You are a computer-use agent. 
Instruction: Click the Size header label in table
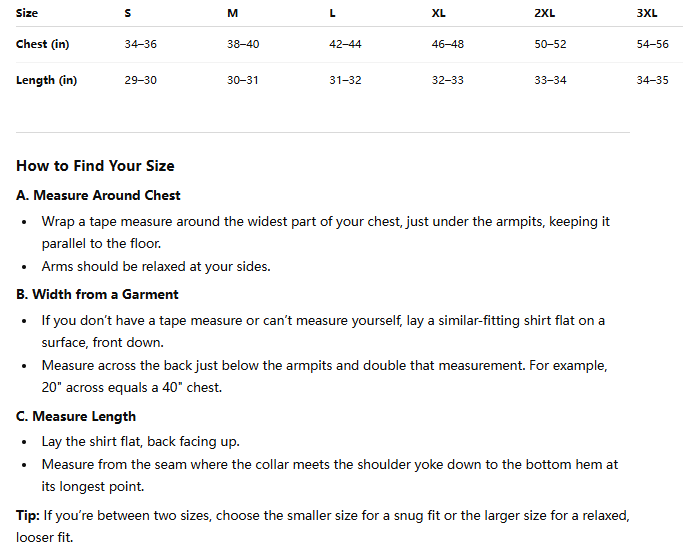(x=27, y=13)
